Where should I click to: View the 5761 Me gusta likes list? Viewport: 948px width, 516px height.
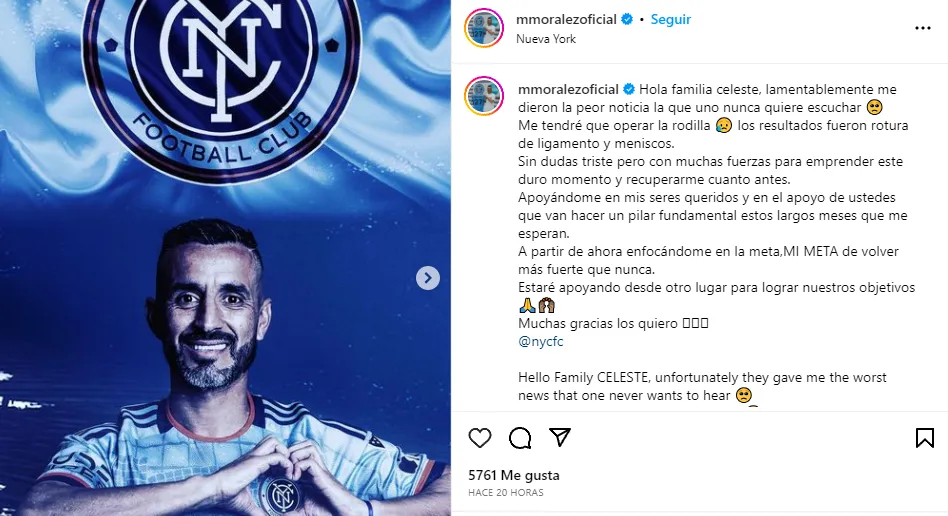[x=514, y=475]
